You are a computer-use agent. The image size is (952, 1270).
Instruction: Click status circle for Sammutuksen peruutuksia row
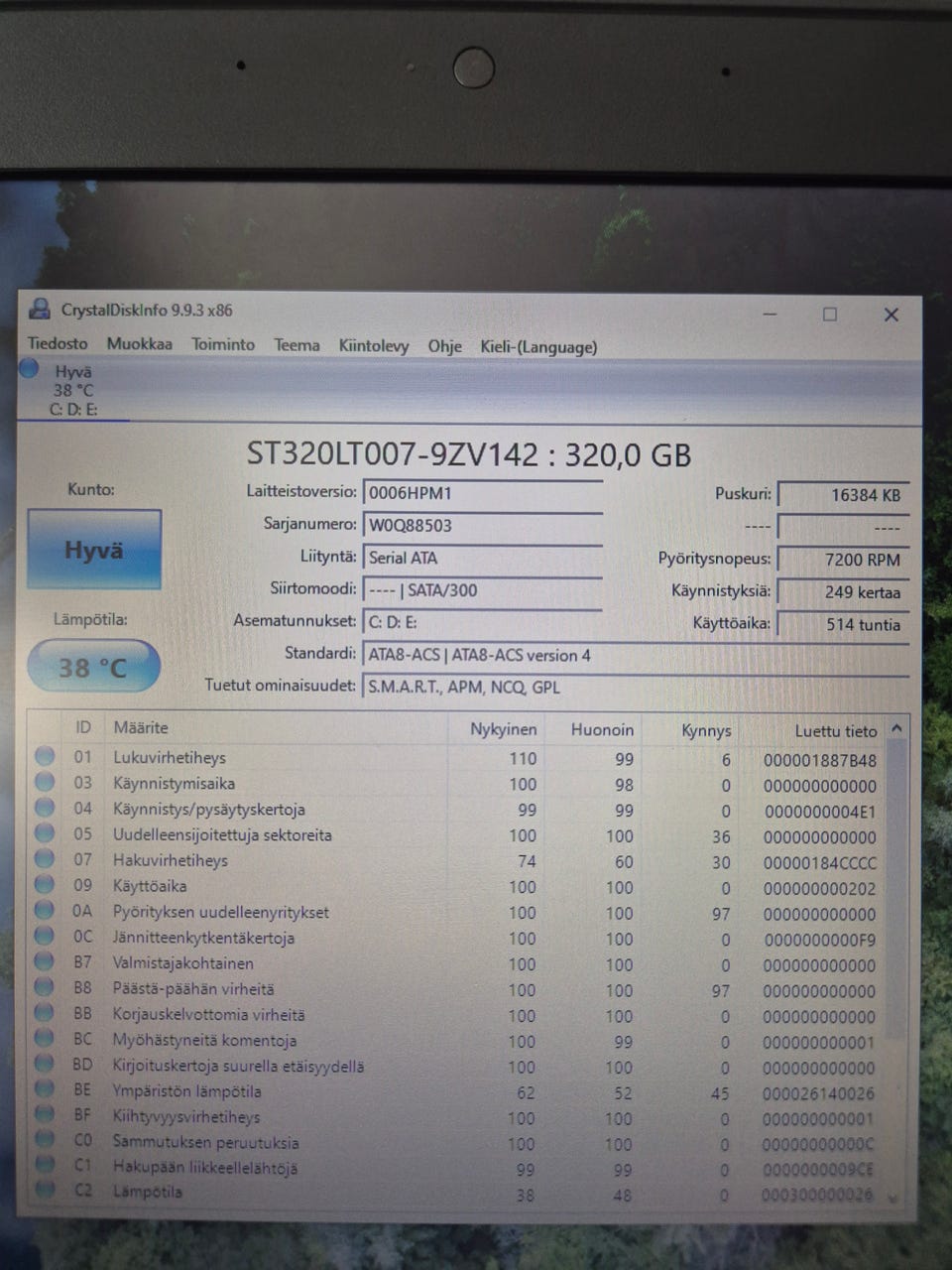pos(45,1141)
